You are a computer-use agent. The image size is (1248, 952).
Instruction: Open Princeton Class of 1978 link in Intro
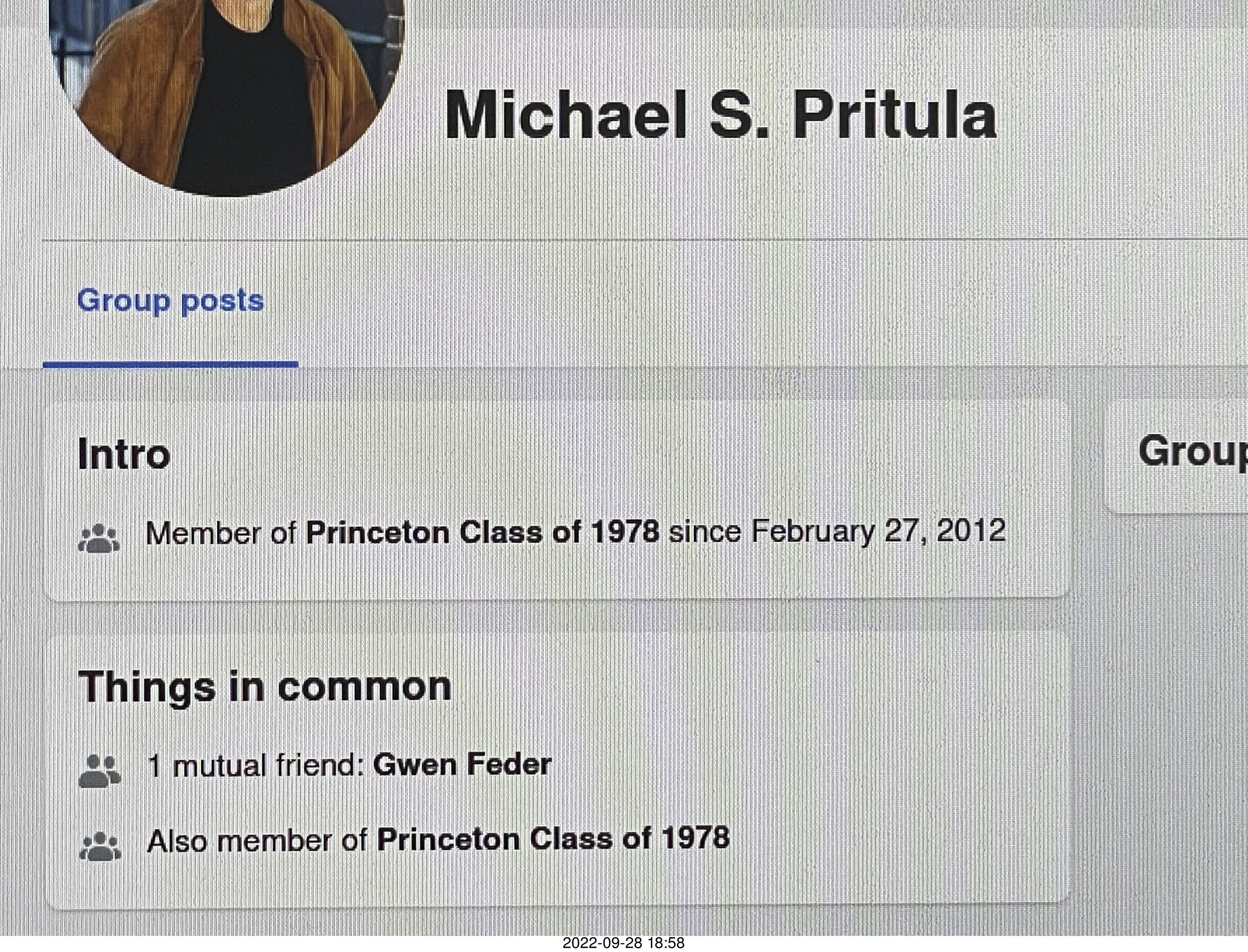click(482, 533)
